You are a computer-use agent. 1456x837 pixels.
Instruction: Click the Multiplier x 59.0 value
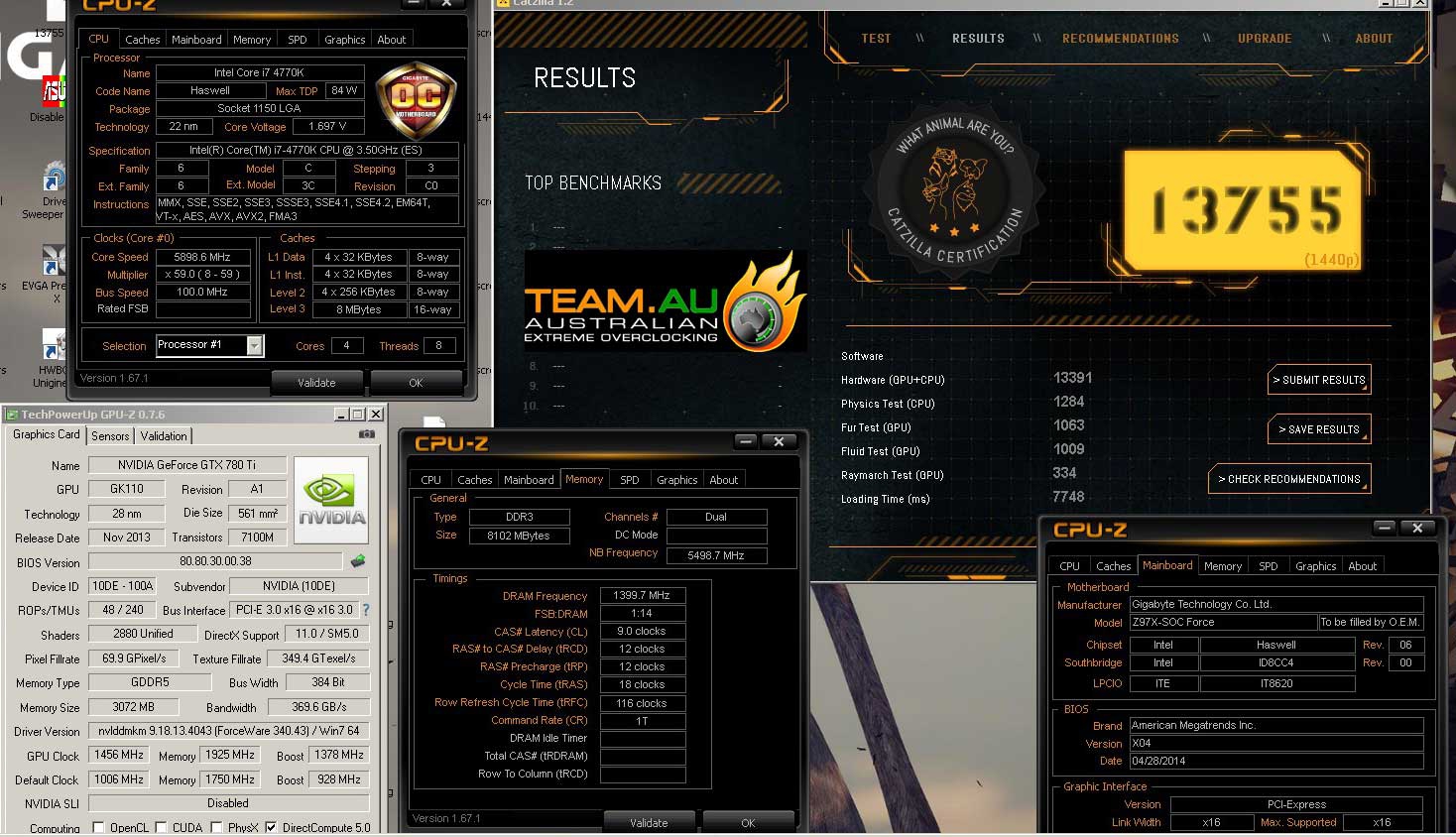(x=202, y=275)
